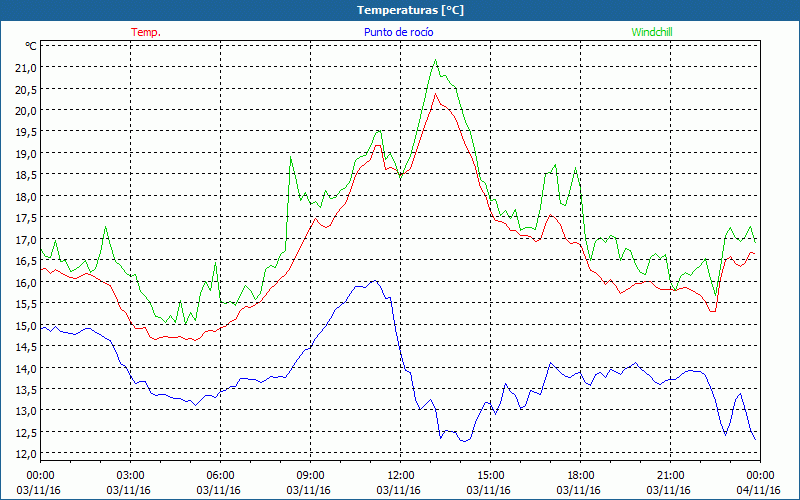Click the 18:00 time axis label
Screen dimensions: 800x500
581,476
